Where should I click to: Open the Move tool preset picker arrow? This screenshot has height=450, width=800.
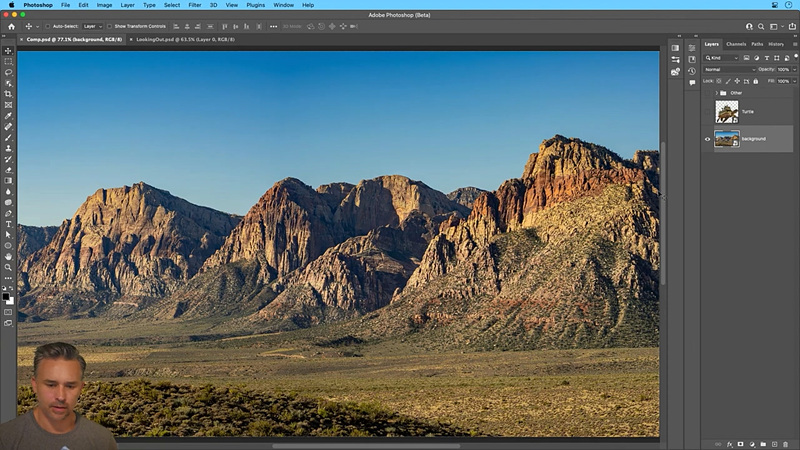click(37, 27)
